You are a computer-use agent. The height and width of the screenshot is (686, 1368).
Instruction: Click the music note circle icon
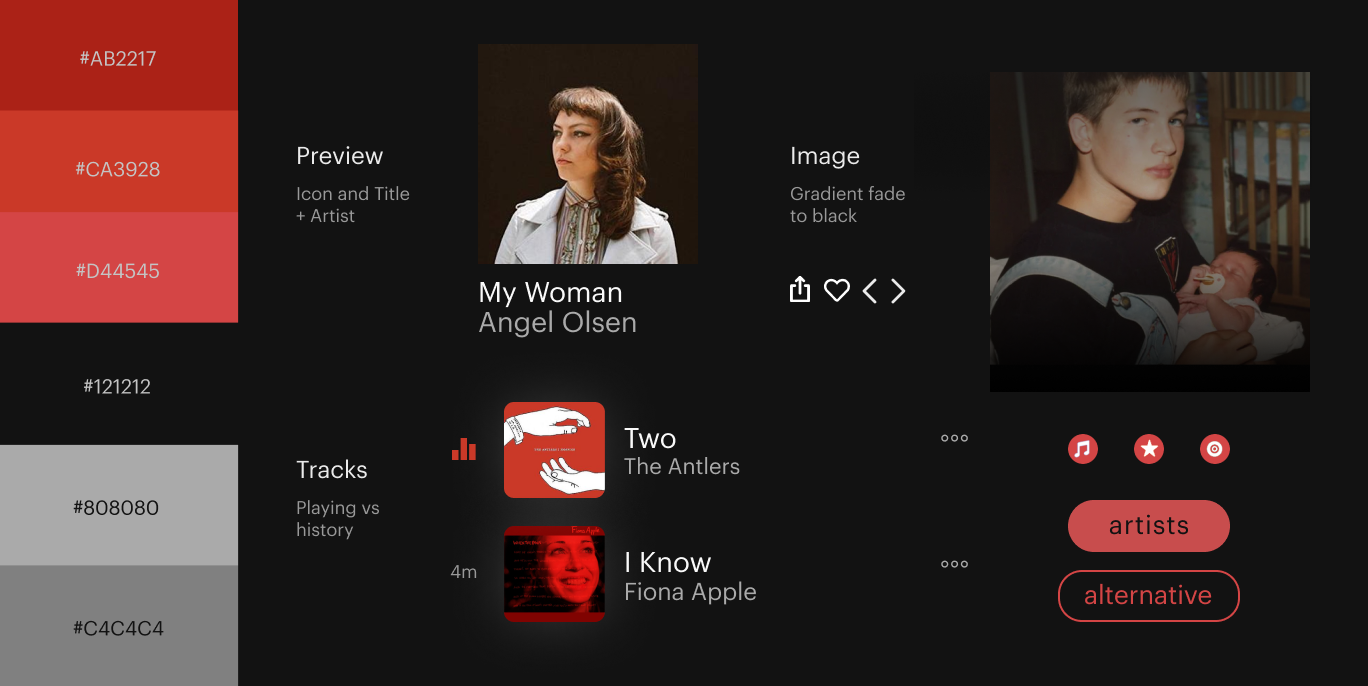pyautogui.click(x=1082, y=449)
